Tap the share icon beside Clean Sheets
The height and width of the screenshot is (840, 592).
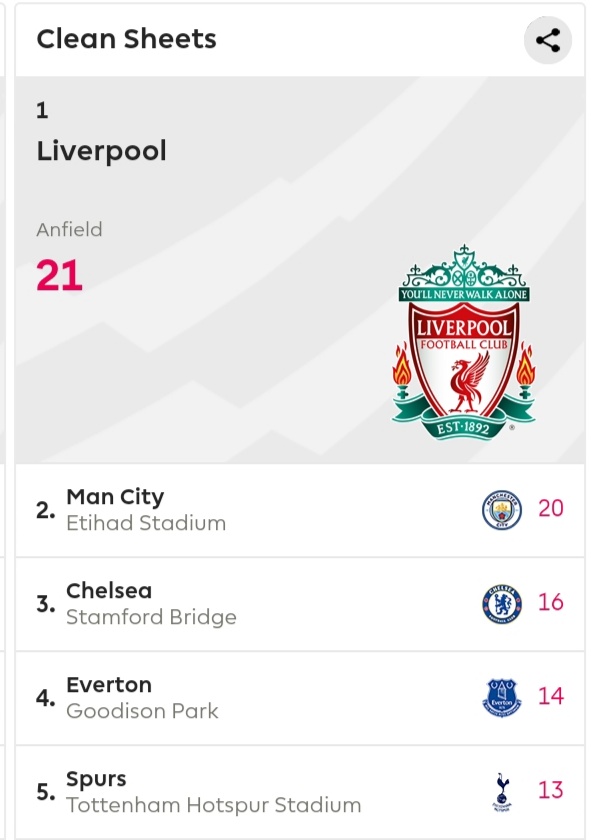point(548,40)
